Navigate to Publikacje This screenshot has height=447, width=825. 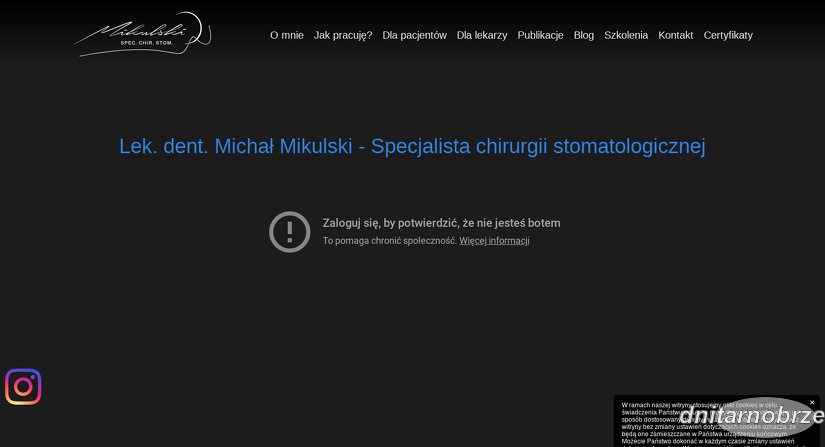pyautogui.click(x=540, y=35)
